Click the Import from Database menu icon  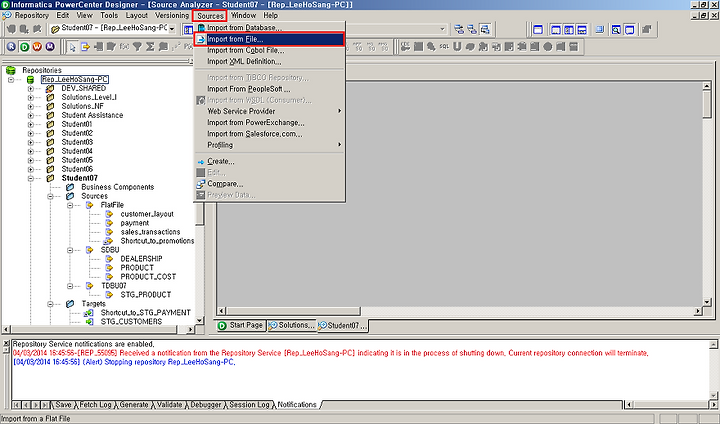click(201, 28)
